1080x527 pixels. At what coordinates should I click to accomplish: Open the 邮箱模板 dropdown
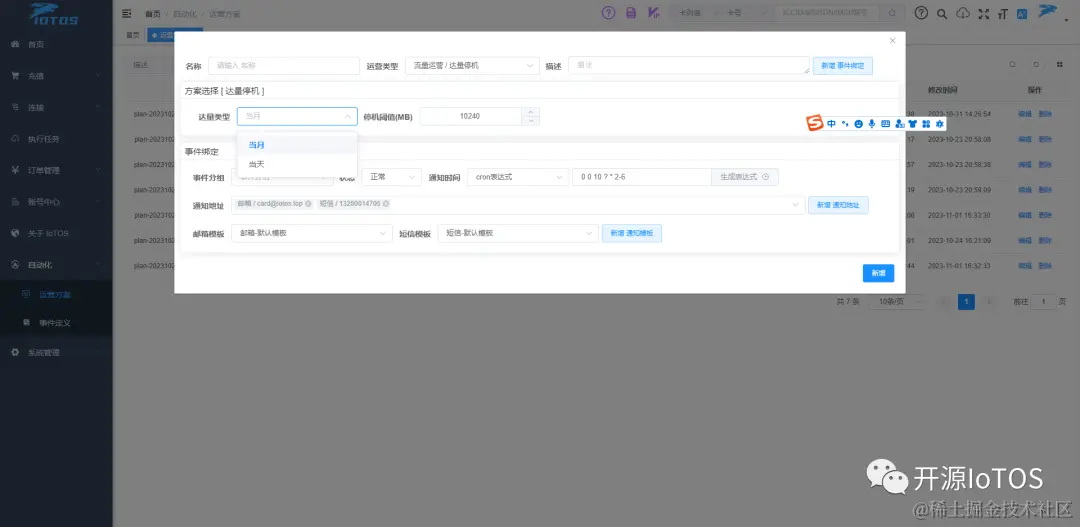pos(311,234)
